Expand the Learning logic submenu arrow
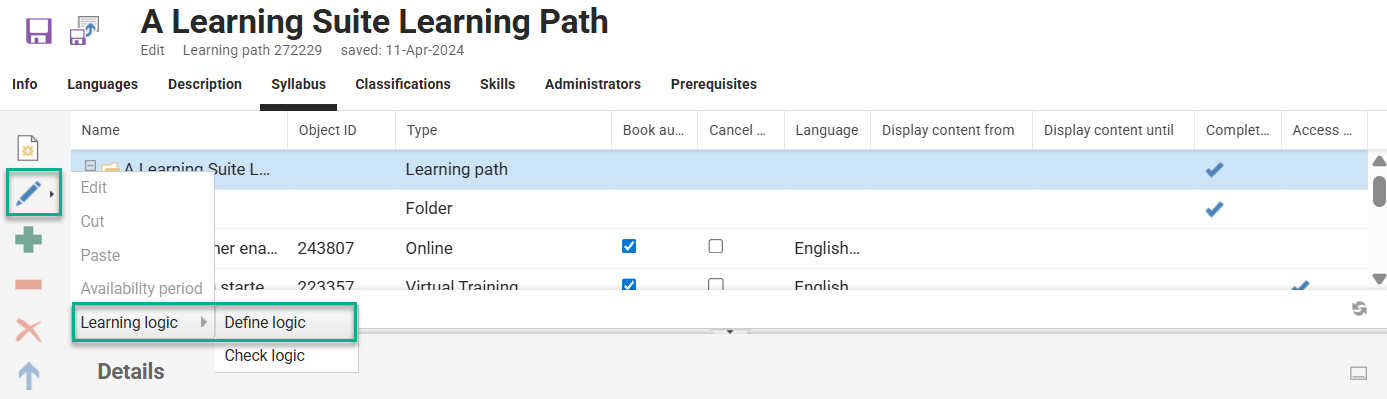This screenshot has width=1387, height=399. pos(204,322)
